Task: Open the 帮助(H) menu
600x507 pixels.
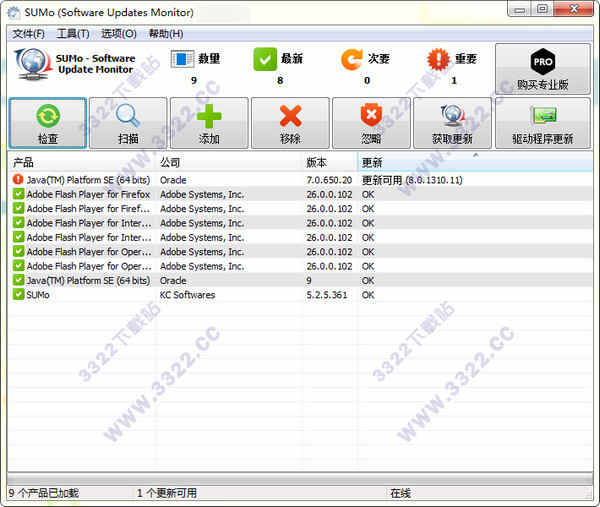Action: (166, 34)
